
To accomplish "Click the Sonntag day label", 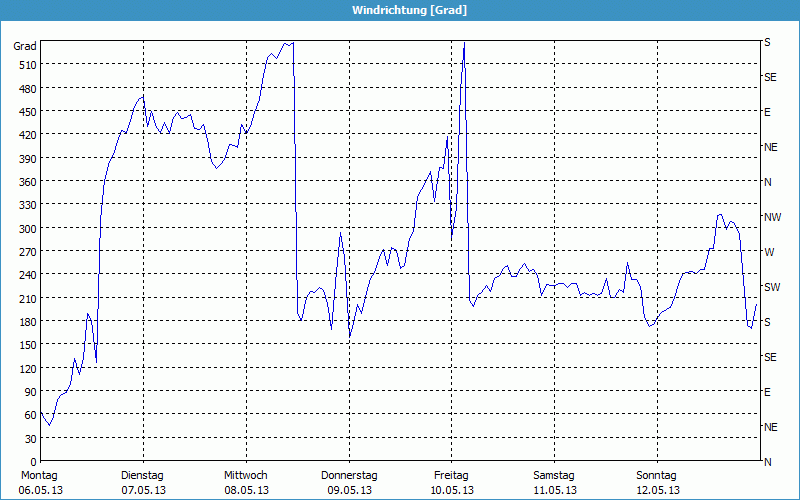I will 657,475.
